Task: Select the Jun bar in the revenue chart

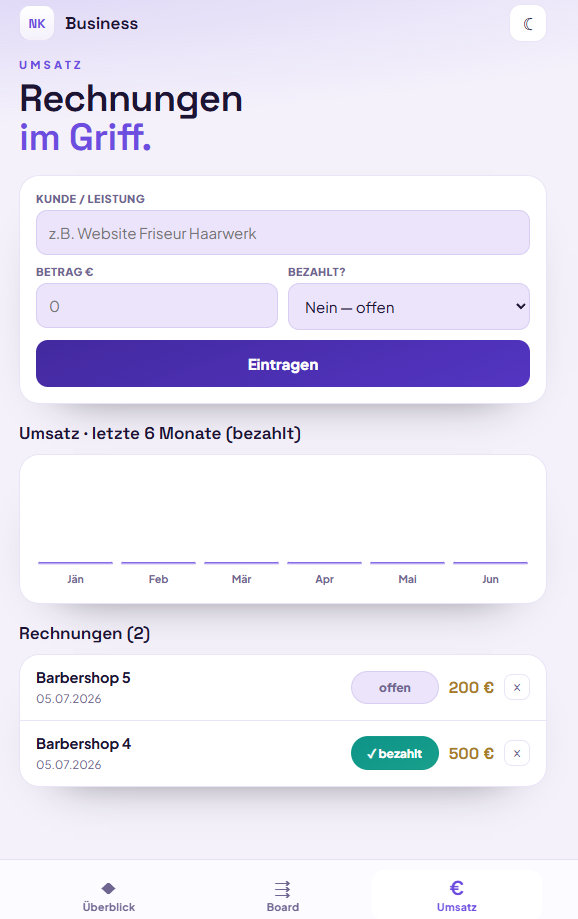Action: click(x=490, y=563)
